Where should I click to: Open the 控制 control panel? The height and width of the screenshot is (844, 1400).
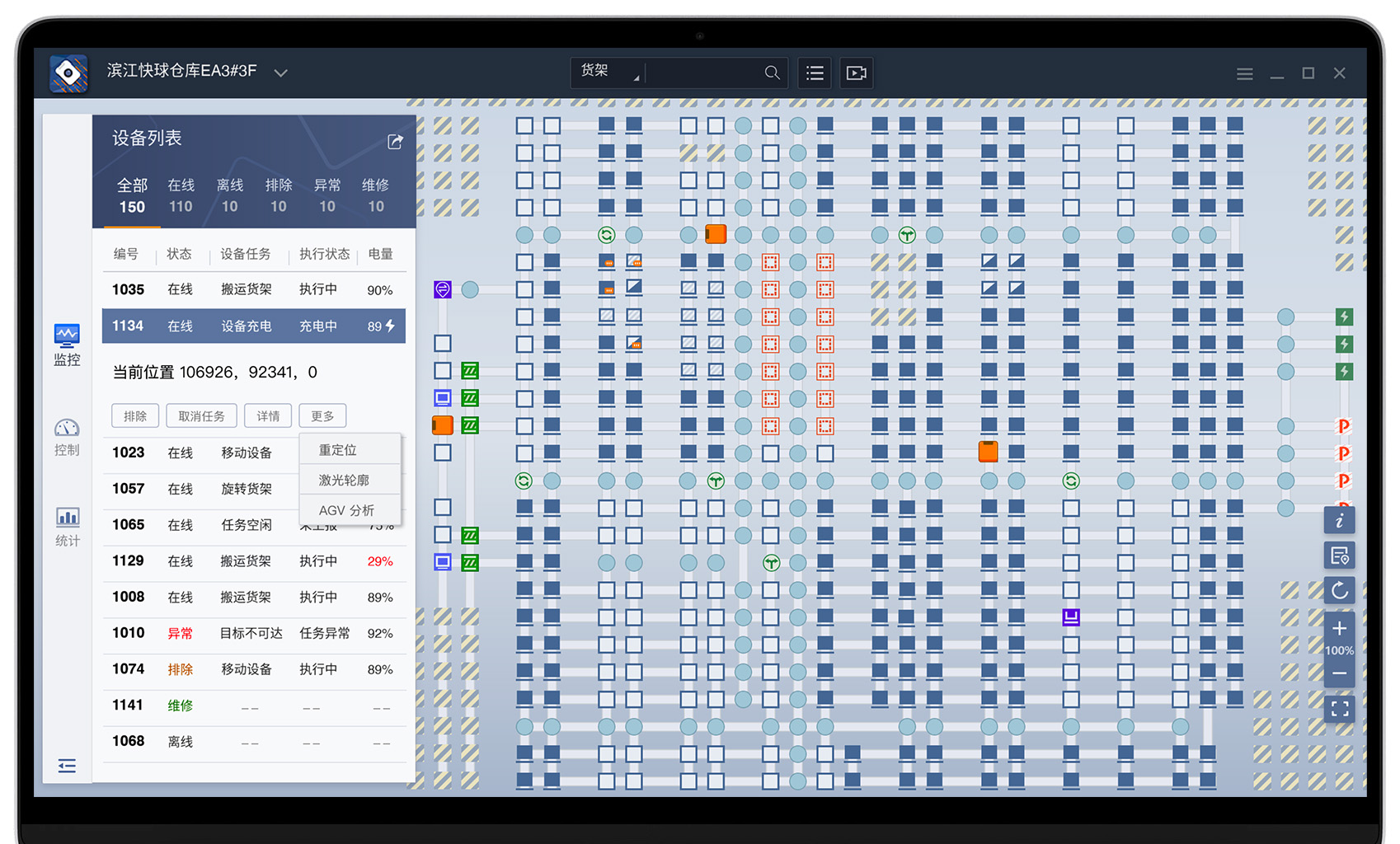point(67,436)
